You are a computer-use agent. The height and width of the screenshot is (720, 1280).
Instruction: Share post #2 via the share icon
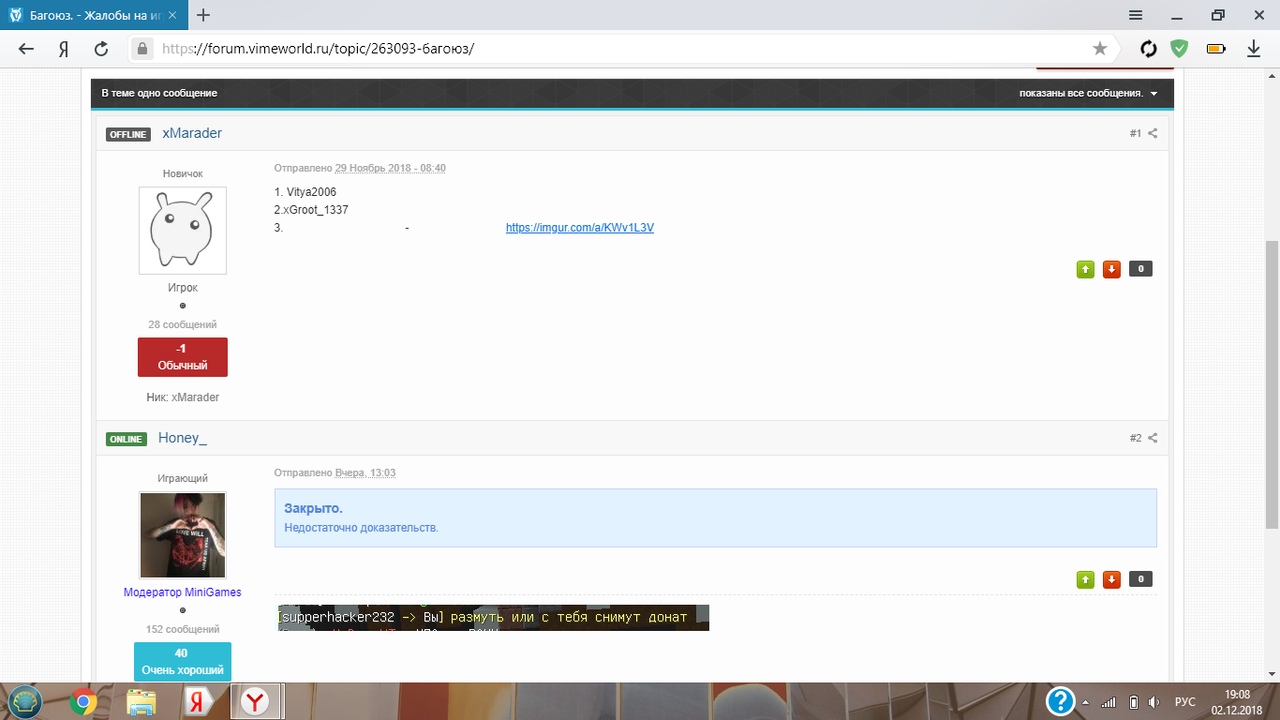(1152, 438)
